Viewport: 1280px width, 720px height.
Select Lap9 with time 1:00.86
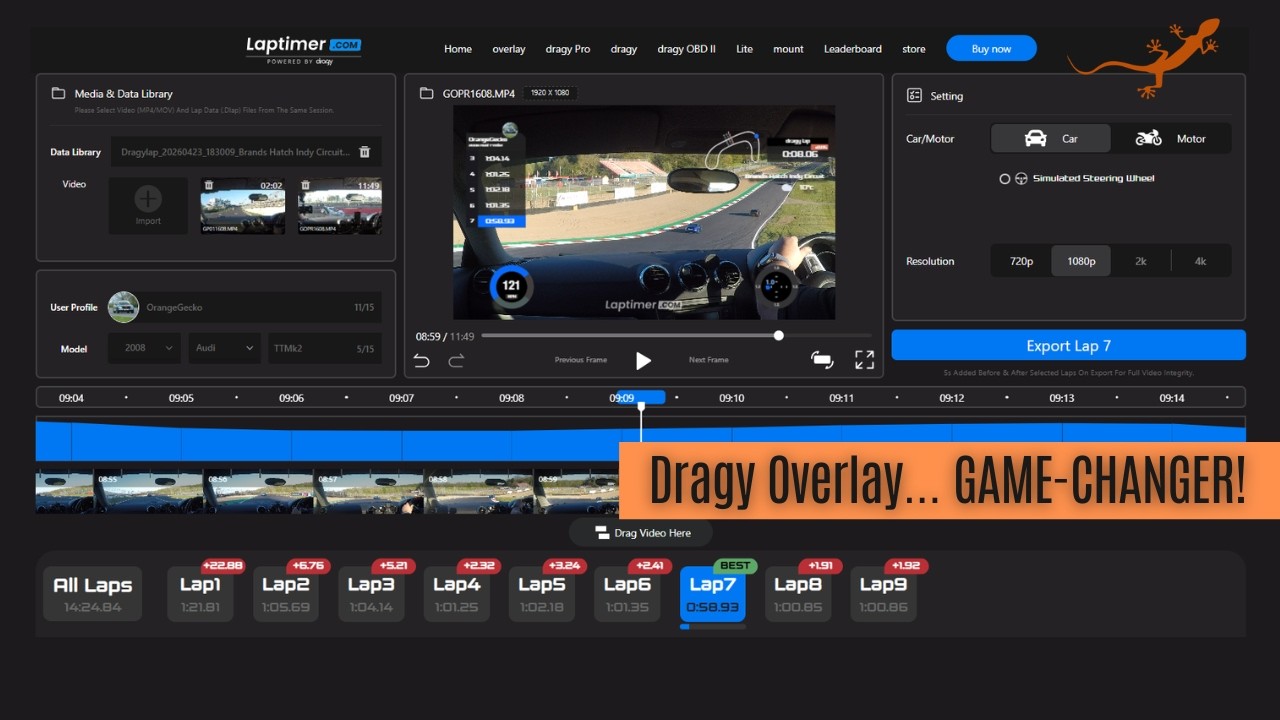[884, 594]
